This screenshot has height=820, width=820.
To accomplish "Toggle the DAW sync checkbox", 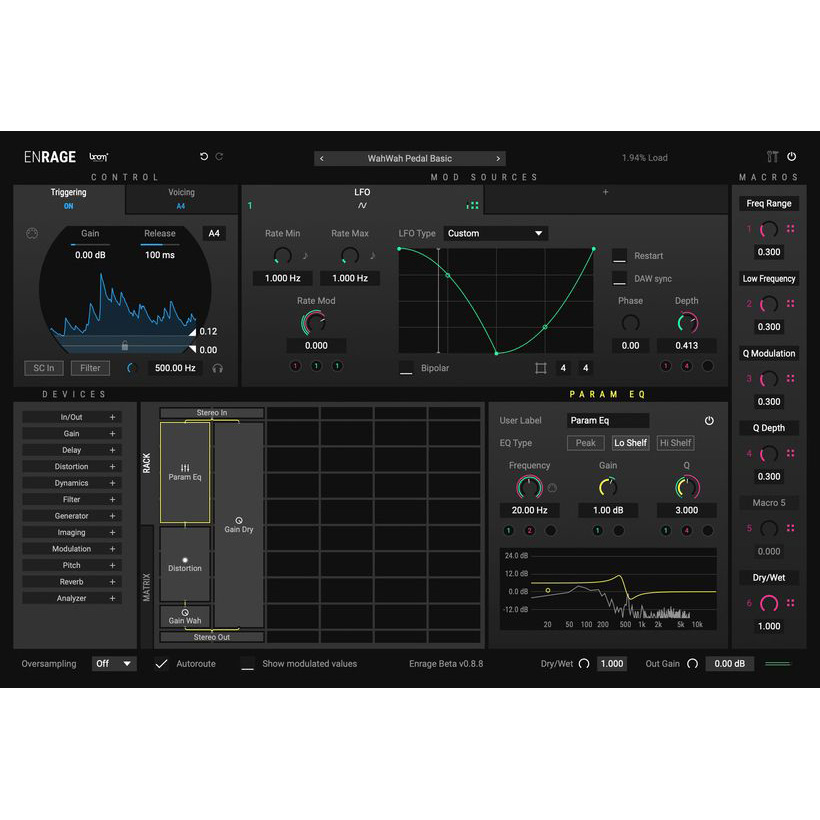I will (619, 279).
